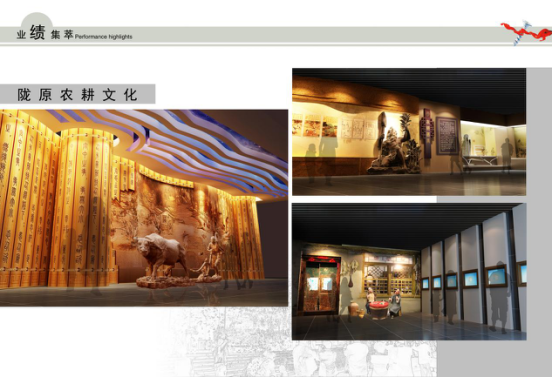Click the framed text panel beside knot
The width and height of the screenshot is (552, 377).
point(447,136)
